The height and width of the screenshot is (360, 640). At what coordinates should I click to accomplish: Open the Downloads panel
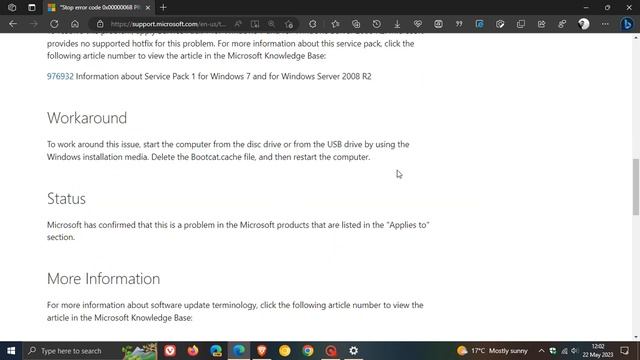pos(397,24)
